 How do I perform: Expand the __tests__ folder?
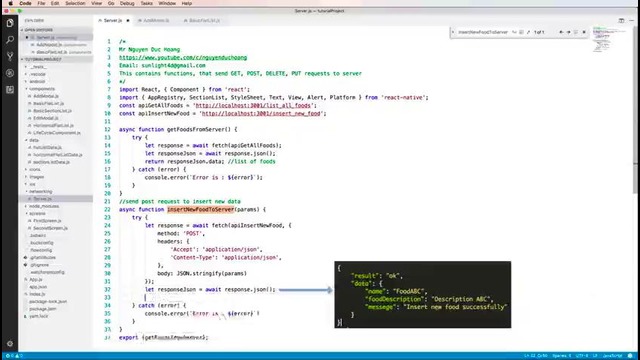pos(39,67)
